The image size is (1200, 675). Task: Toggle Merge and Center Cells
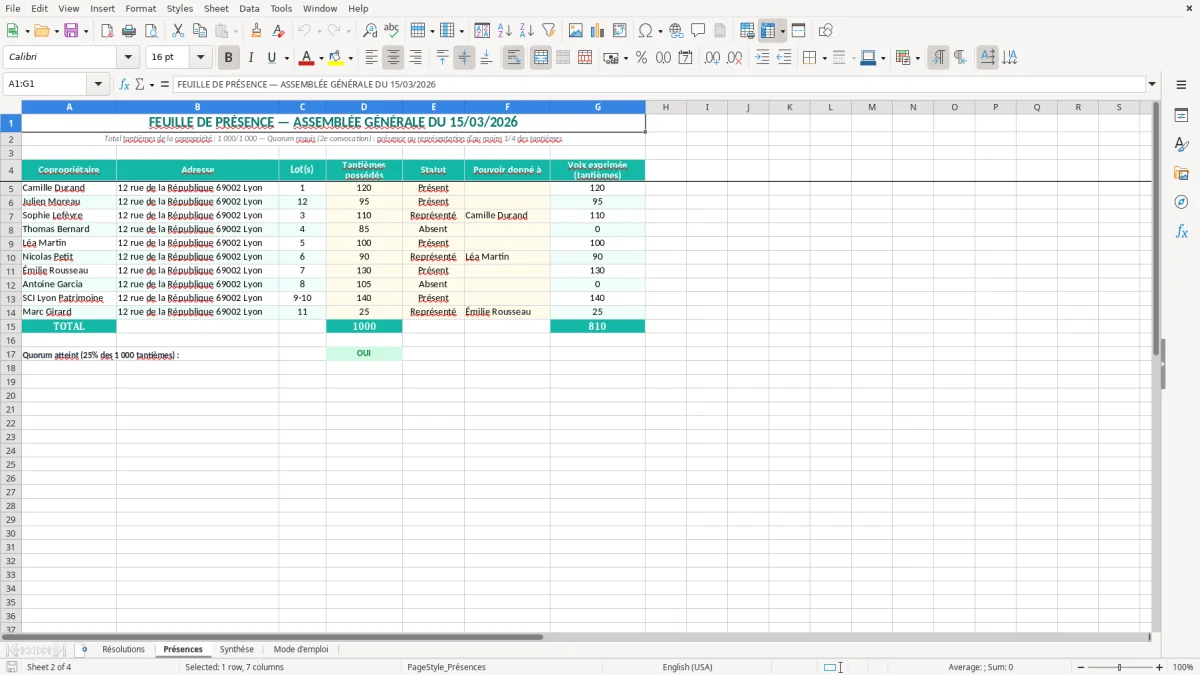[540, 58]
